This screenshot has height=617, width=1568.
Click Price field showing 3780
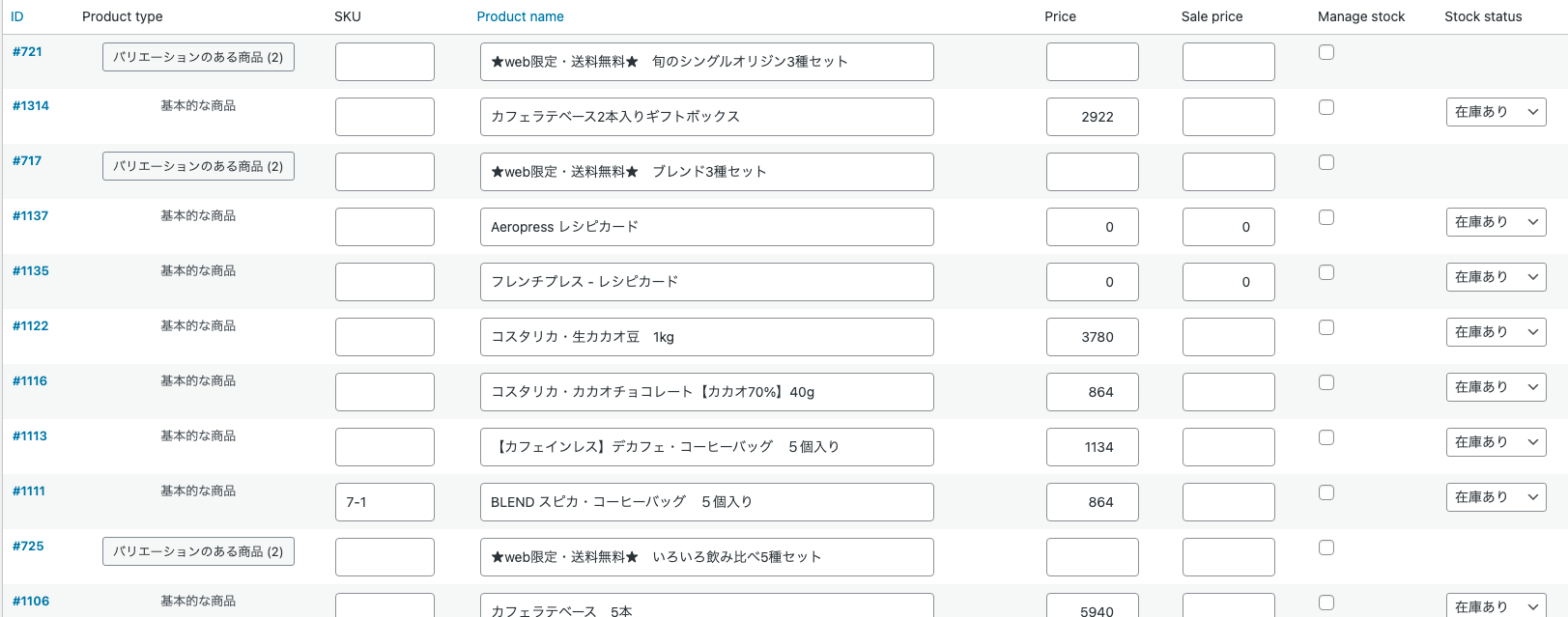(1092, 337)
